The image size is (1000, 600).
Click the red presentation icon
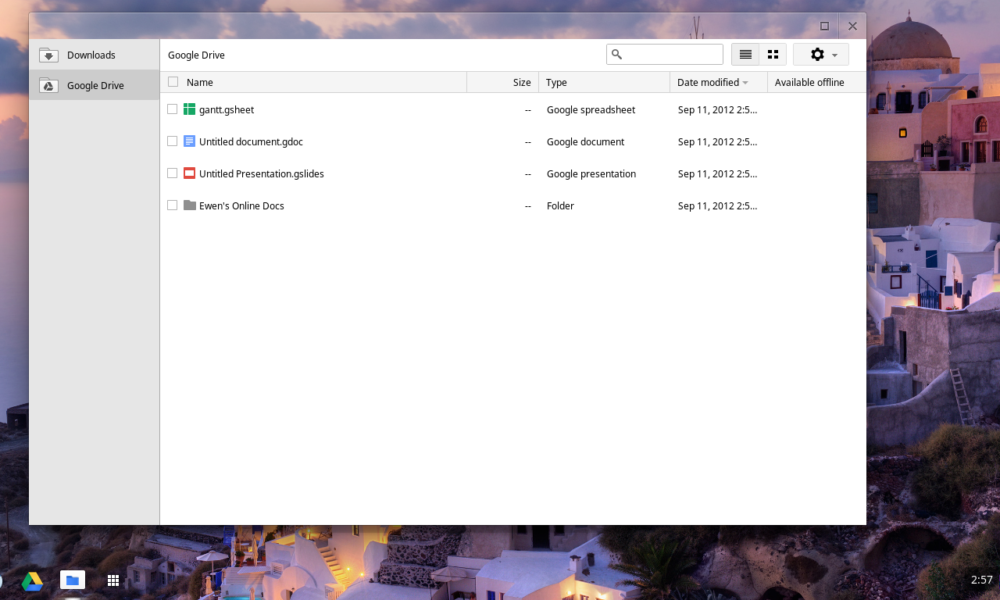point(189,173)
